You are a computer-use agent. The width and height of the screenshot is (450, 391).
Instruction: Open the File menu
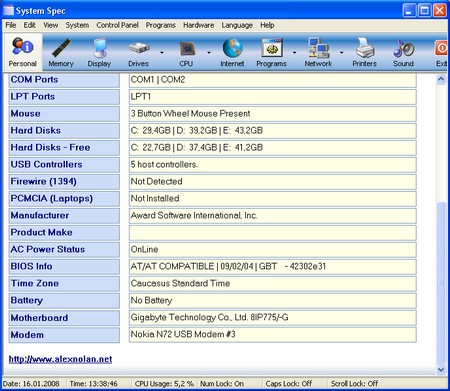coord(11,25)
